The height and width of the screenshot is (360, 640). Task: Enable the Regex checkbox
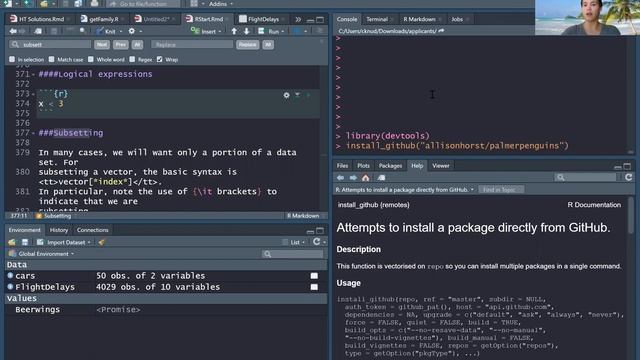point(132,60)
